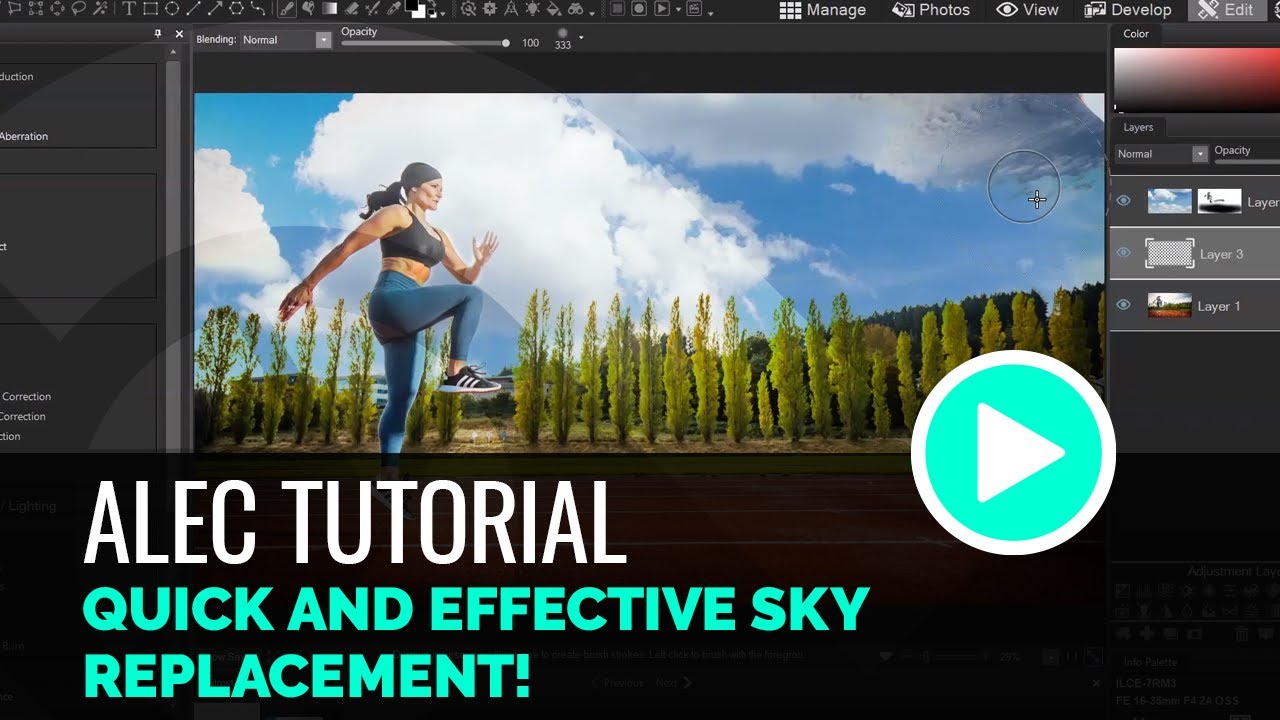Switch to Manage mode
1280x720 pixels.
pos(823,10)
